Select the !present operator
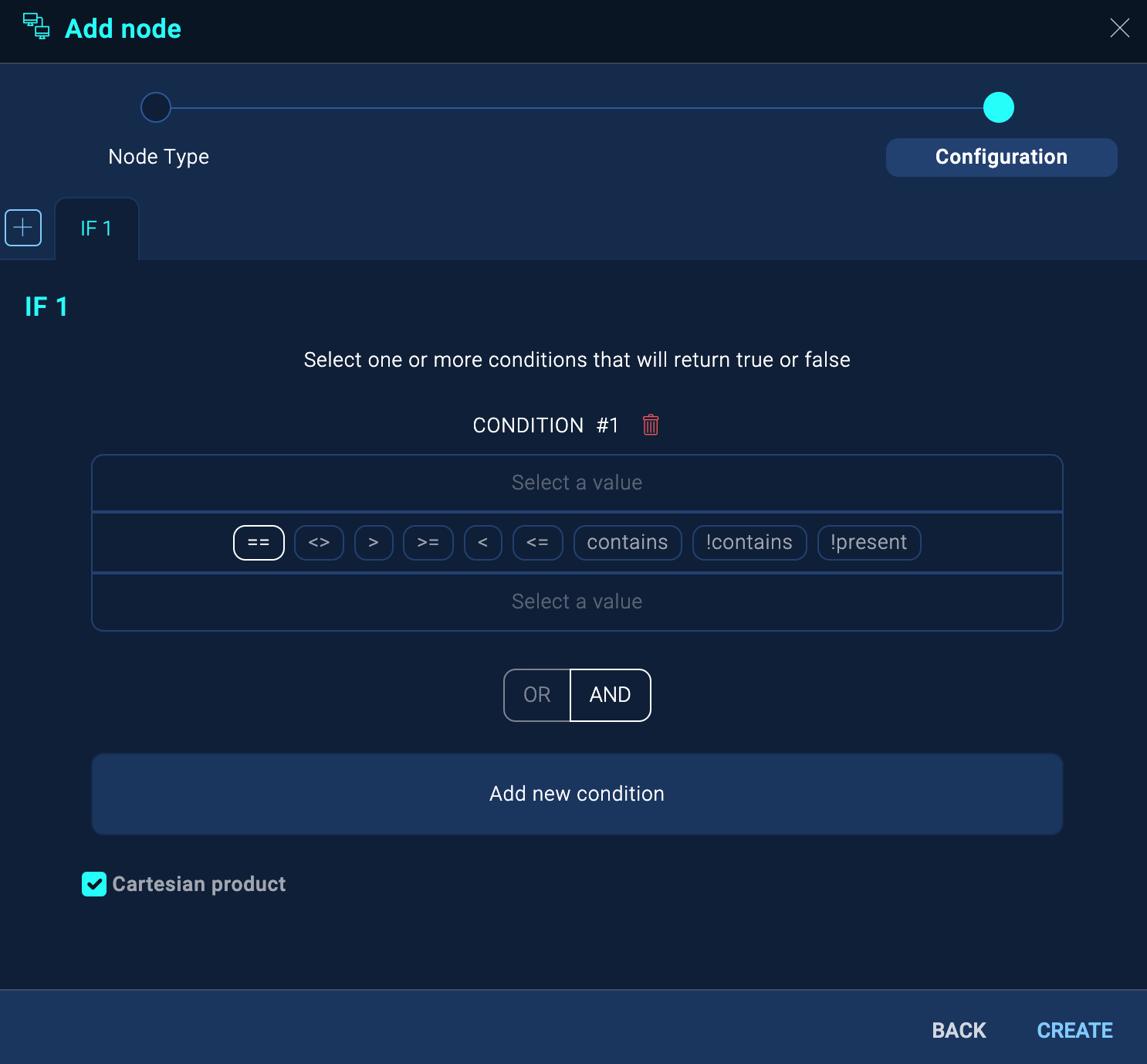Screen dimensions: 1147x1064 [868, 542]
